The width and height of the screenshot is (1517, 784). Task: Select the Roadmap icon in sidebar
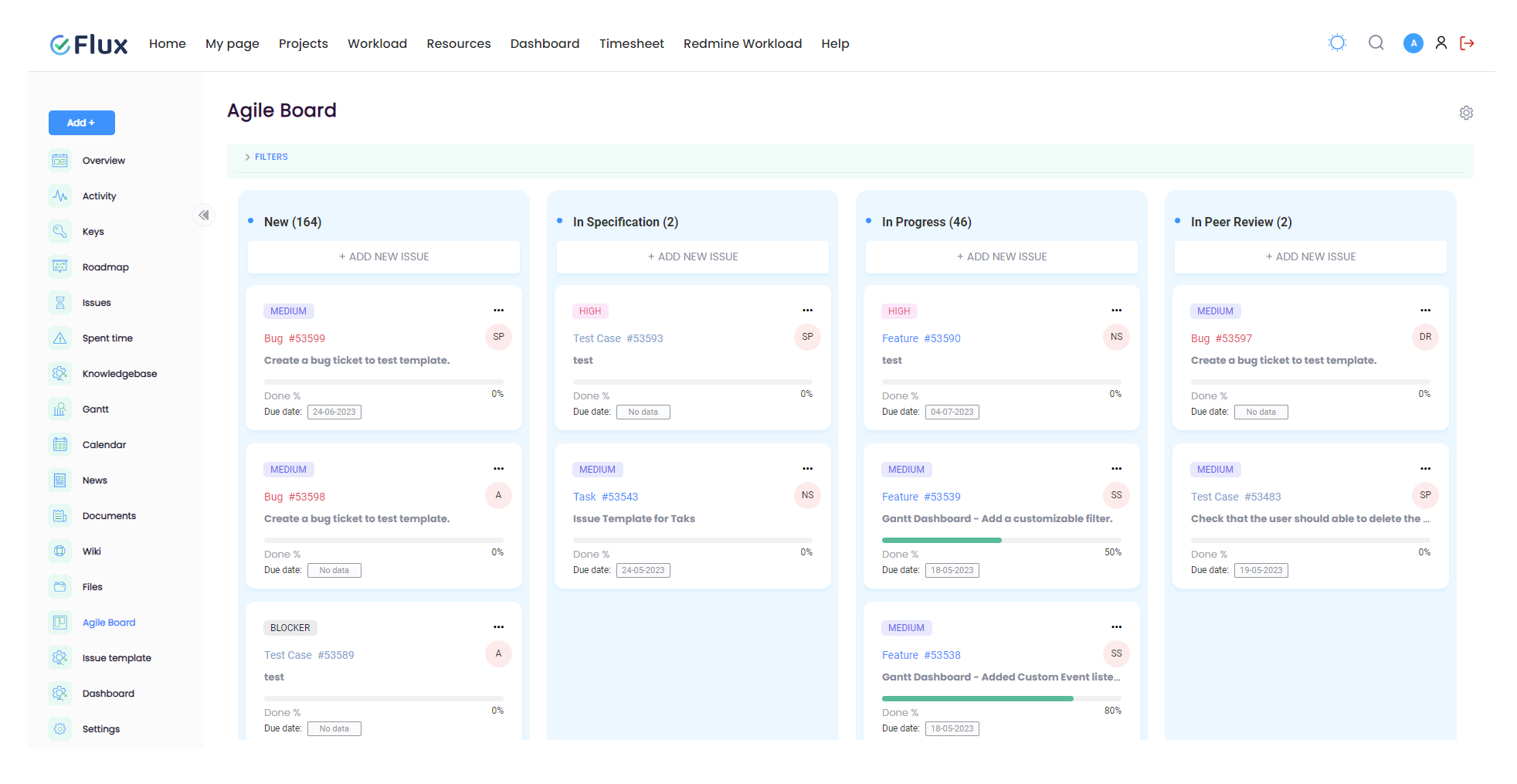click(59, 266)
